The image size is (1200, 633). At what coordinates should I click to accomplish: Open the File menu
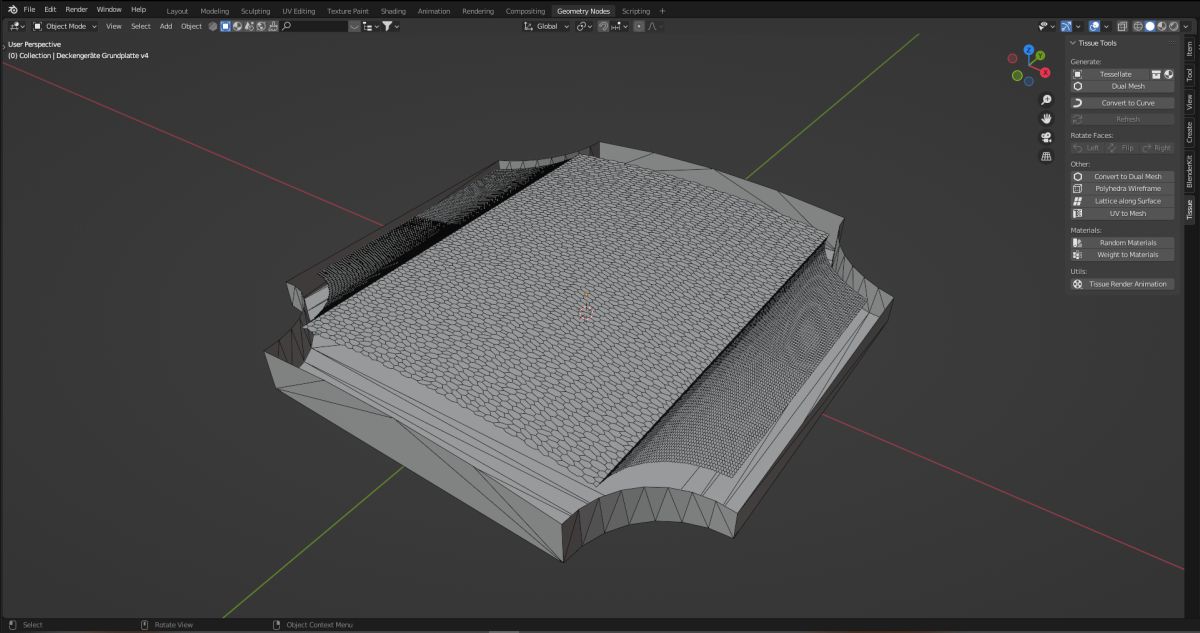(x=29, y=9)
